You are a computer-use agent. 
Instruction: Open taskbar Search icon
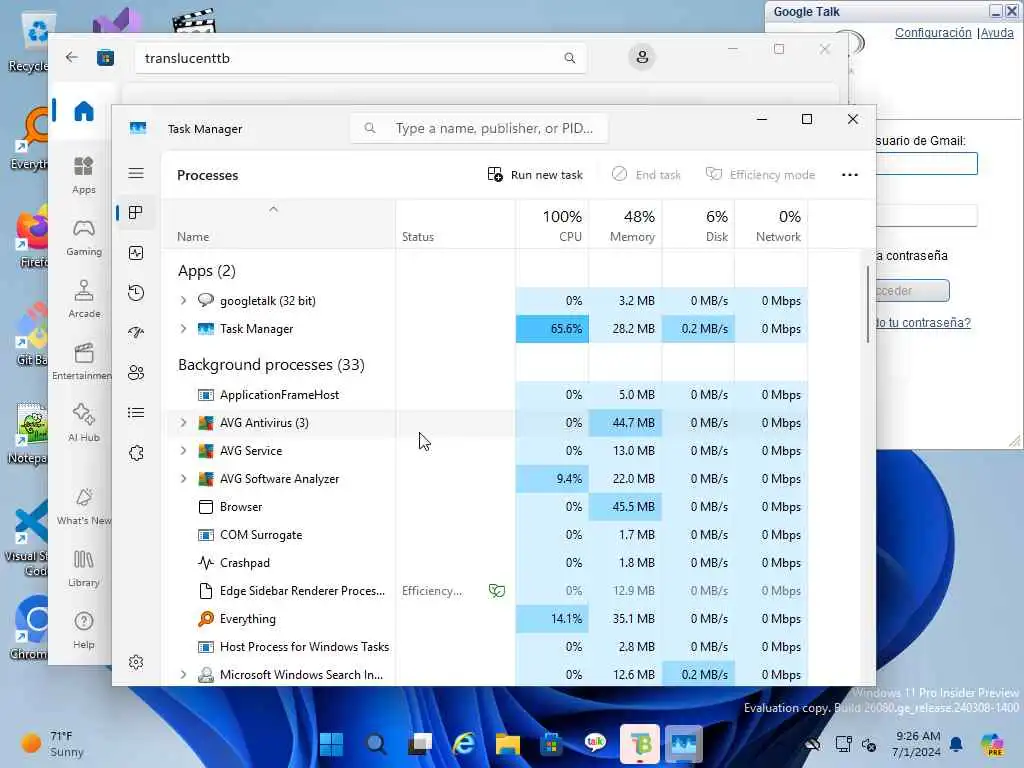(376, 744)
